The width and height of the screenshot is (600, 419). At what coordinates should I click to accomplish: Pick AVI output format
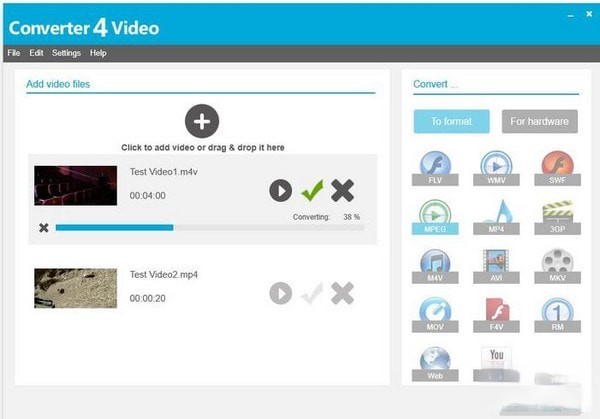tap(496, 266)
